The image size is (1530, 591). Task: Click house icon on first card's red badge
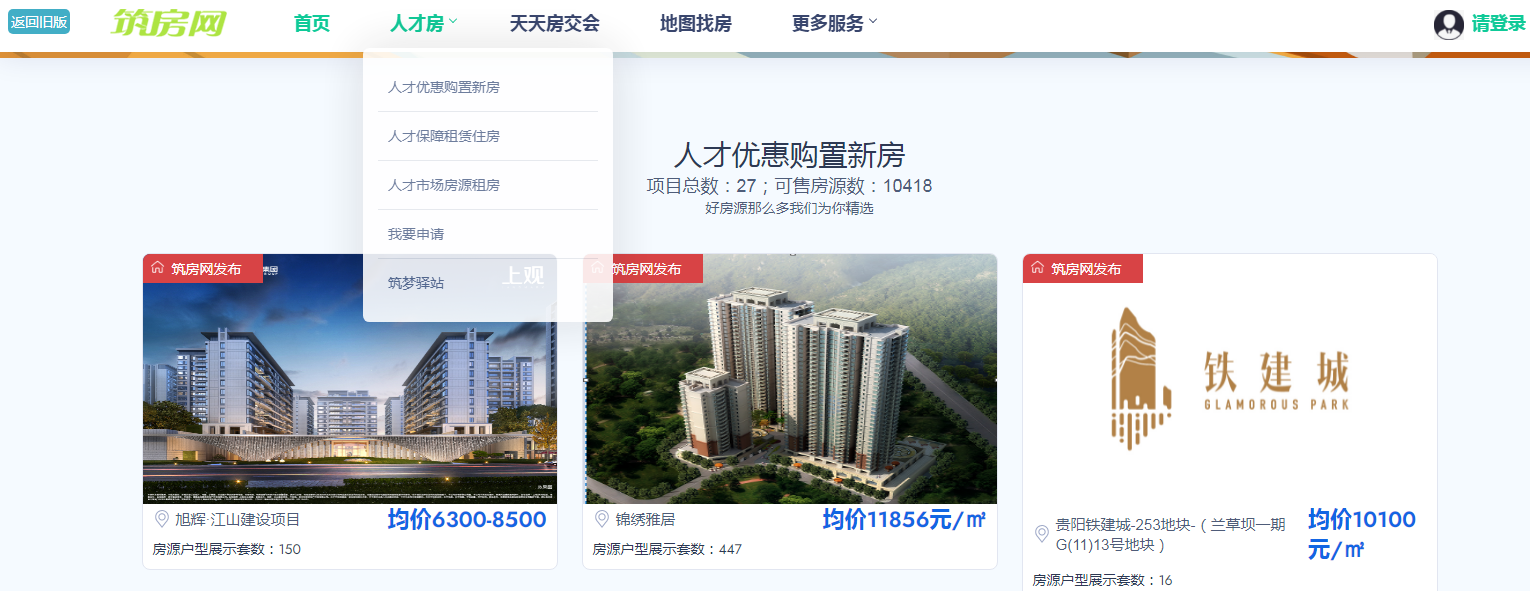pos(157,268)
